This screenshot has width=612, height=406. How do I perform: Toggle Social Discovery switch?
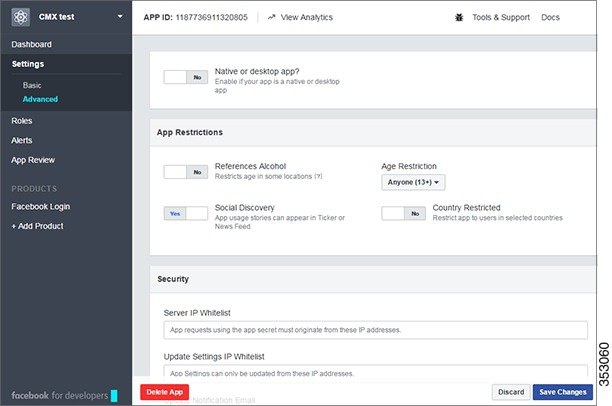[x=186, y=214]
